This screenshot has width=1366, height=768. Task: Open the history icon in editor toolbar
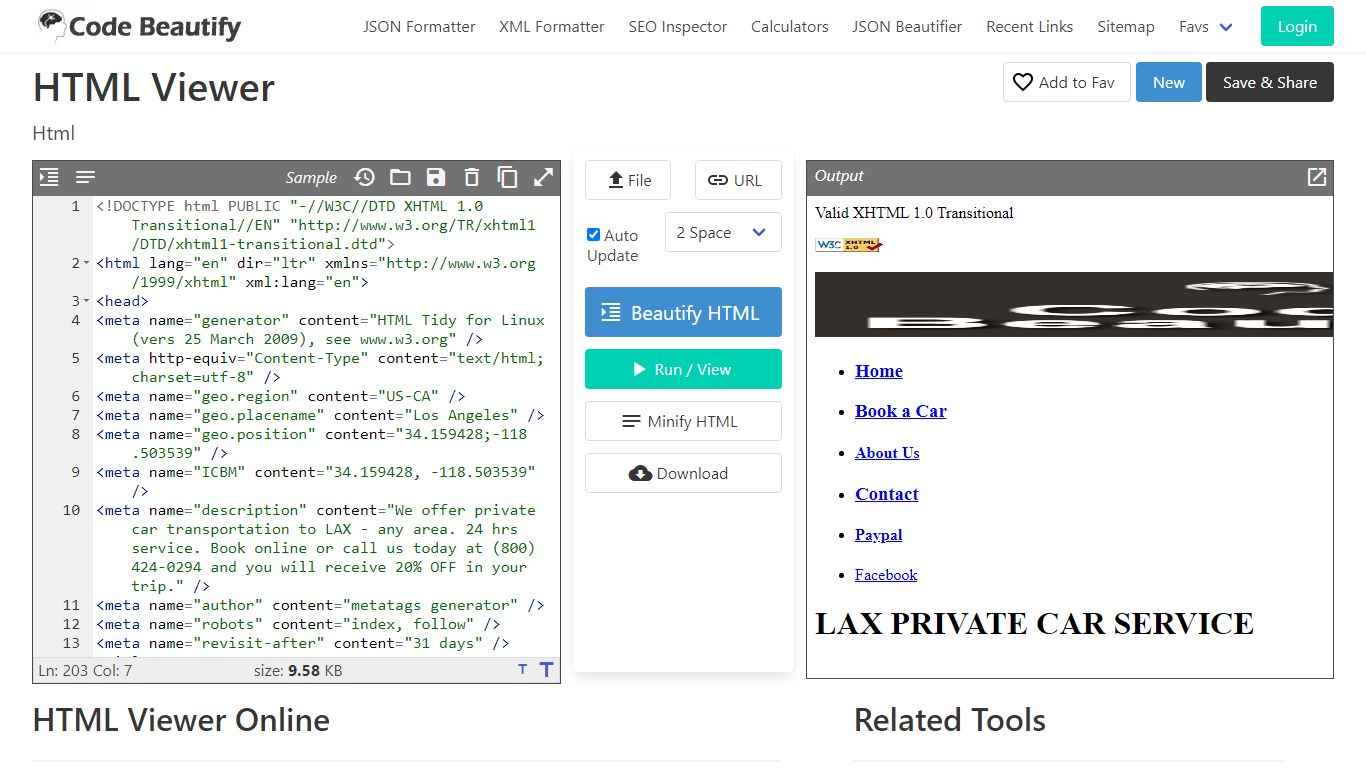point(365,177)
